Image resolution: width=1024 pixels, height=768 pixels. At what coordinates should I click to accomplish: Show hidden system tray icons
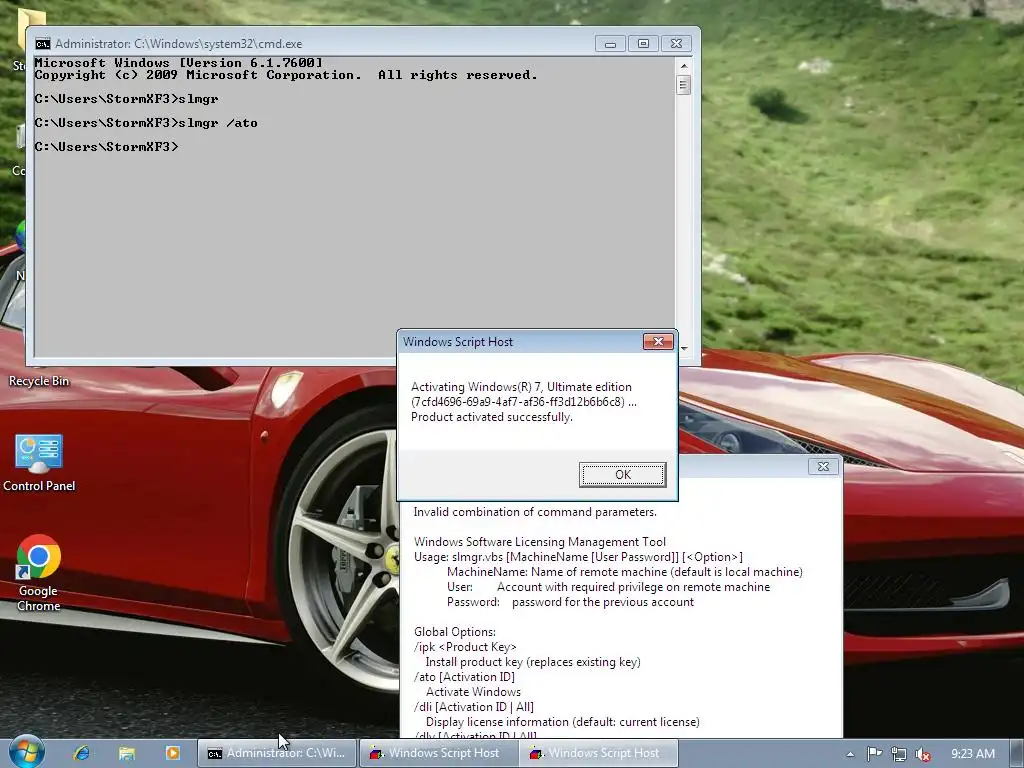(x=850, y=754)
